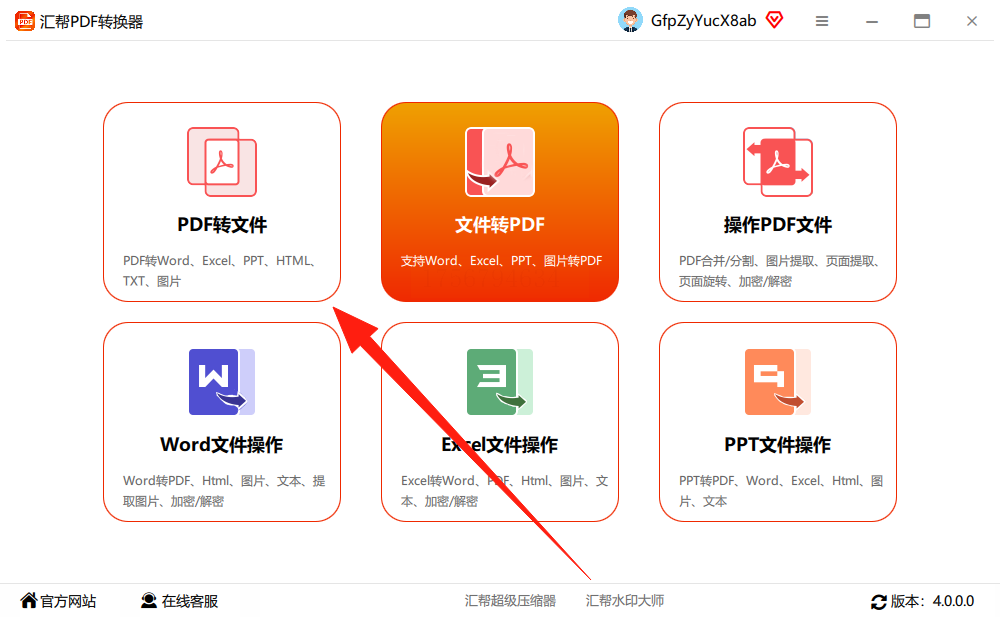Click the refresh icon beside 版本
The image size is (1000, 617).
[x=879, y=601]
